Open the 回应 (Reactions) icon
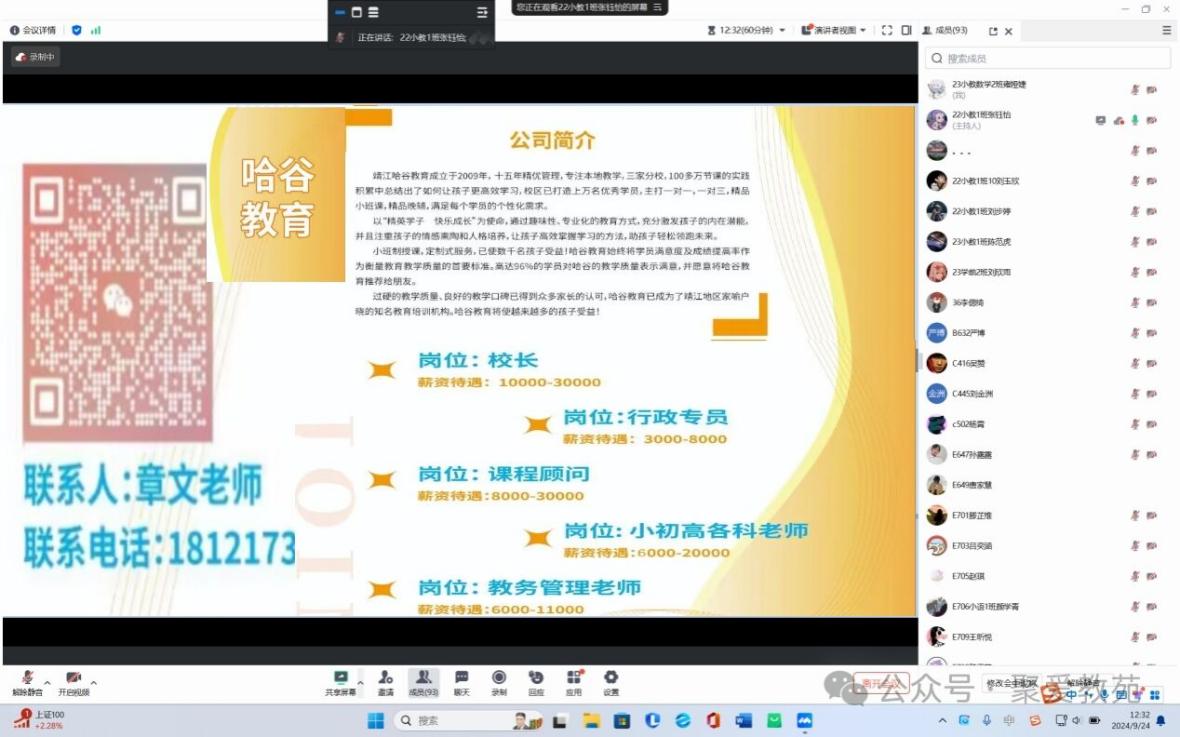Viewport: 1180px width, 737px height. click(x=536, y=682)
